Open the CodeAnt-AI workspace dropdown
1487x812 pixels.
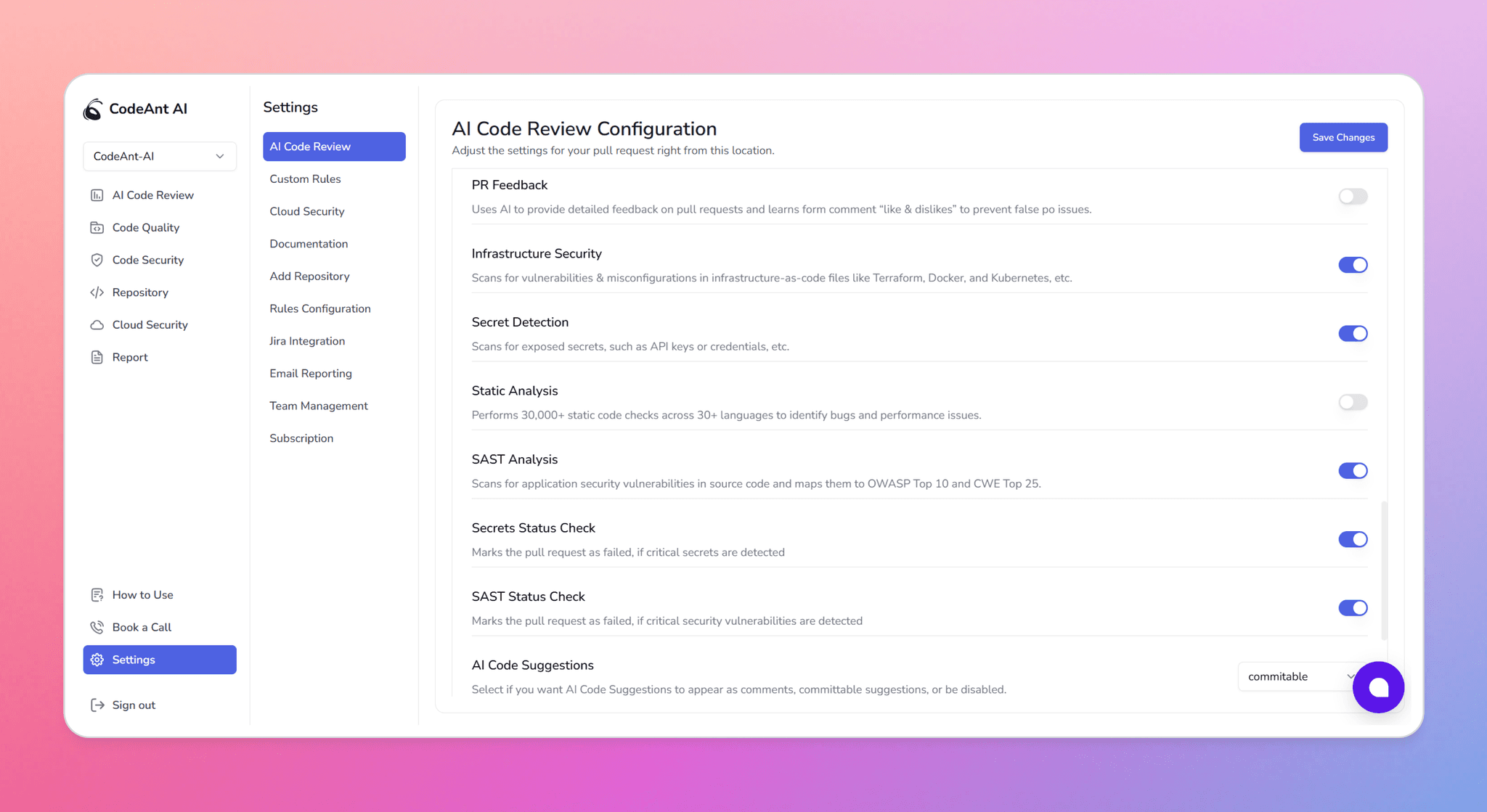(160, 156)
